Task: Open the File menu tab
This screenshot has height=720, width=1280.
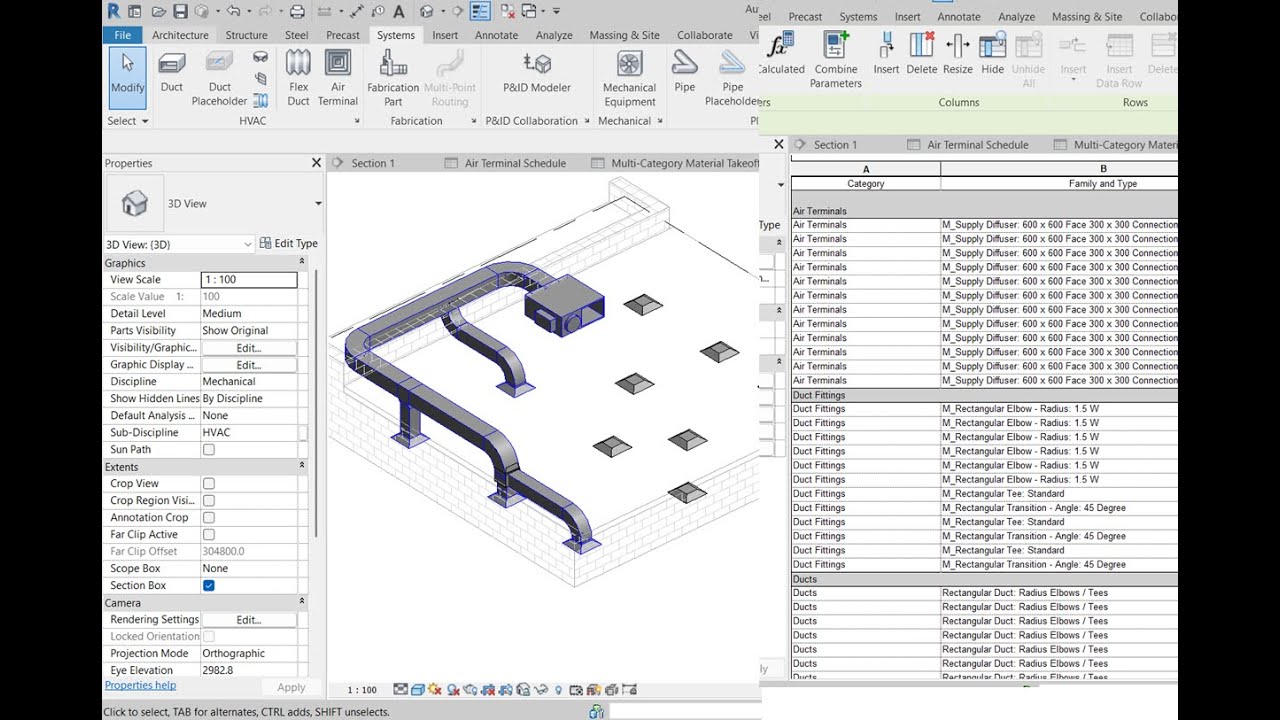Action: [122, 35]
